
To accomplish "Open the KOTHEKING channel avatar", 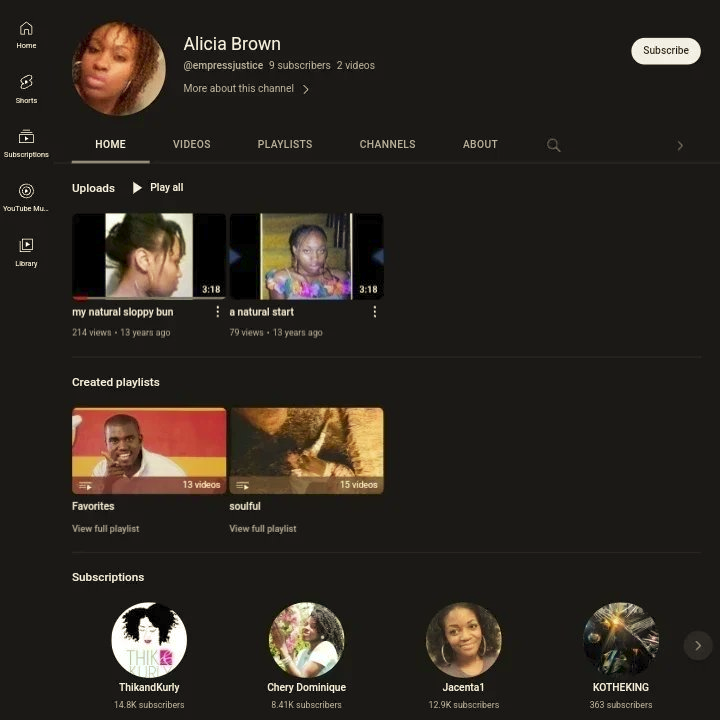I will [x=621, y=640].
